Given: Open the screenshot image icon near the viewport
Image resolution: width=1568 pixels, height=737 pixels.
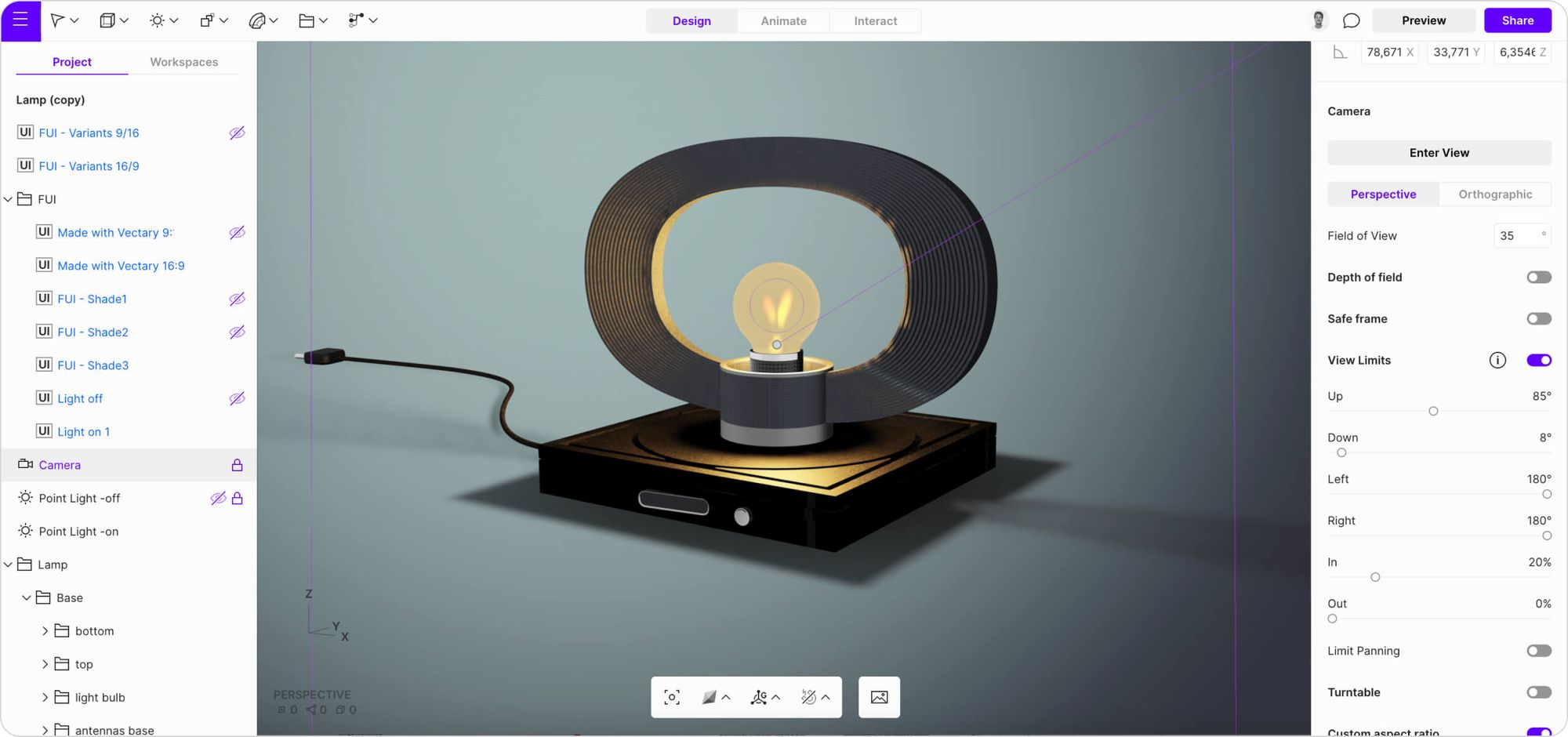Looking at the screenshot, I should 879,697.
